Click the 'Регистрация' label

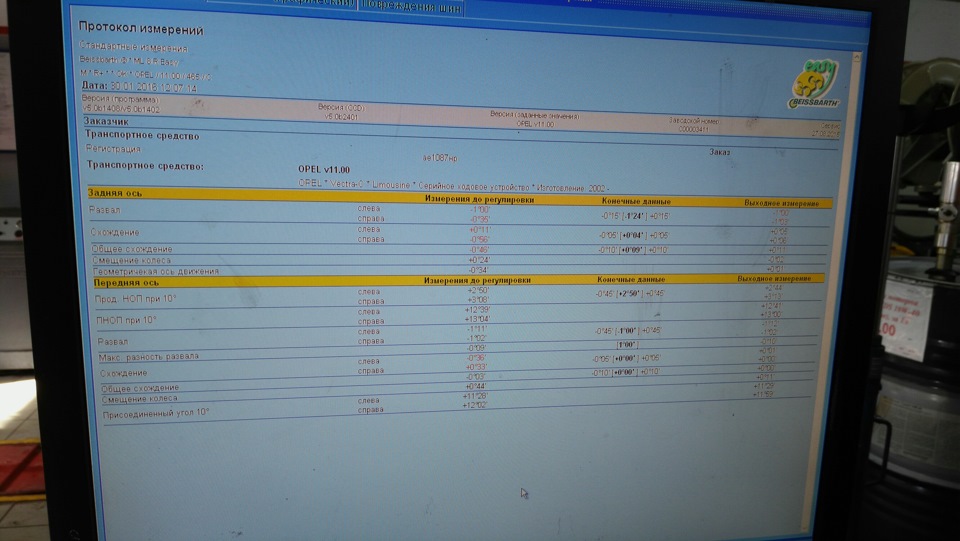(x=113, y=149)
